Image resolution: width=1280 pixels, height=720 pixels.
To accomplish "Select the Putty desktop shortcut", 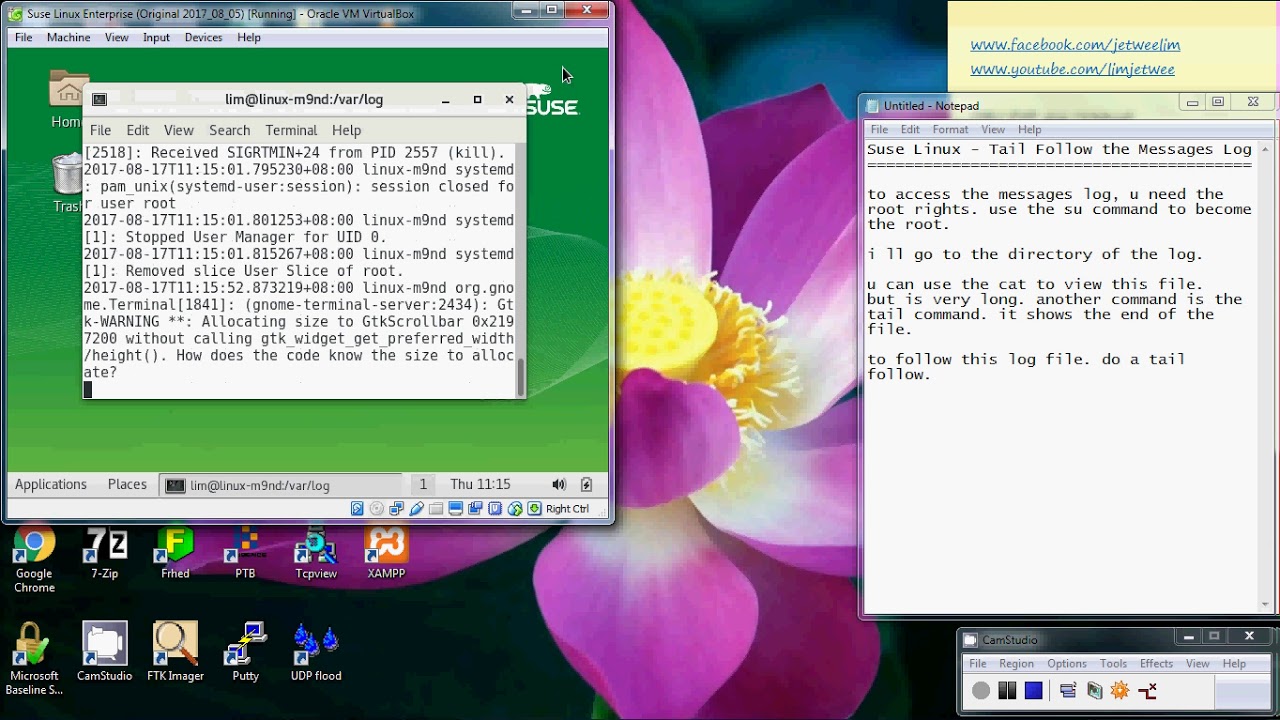I will click(x=245, y=652).
